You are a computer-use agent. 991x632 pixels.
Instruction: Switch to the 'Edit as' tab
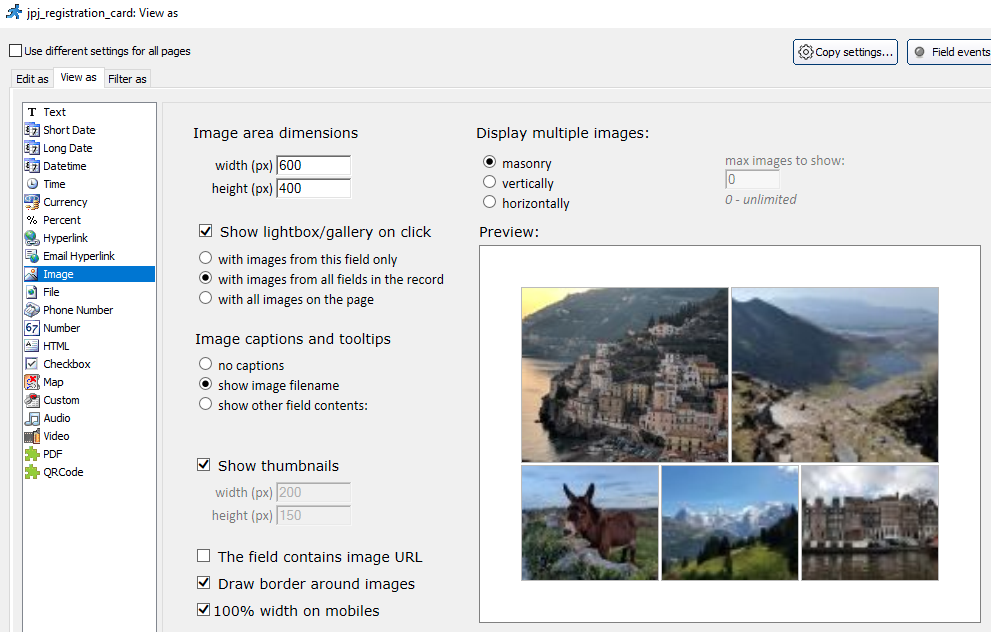click(x=32, y=79)
